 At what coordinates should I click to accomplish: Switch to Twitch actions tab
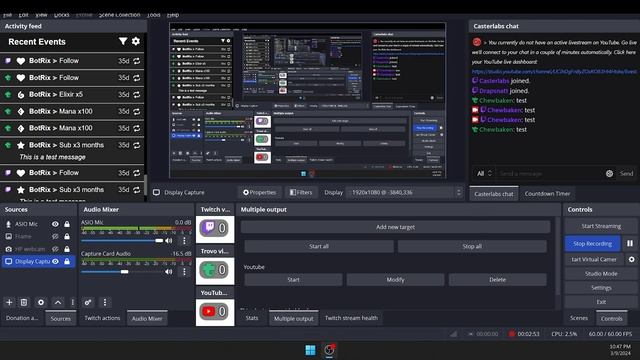click(102, 318)
